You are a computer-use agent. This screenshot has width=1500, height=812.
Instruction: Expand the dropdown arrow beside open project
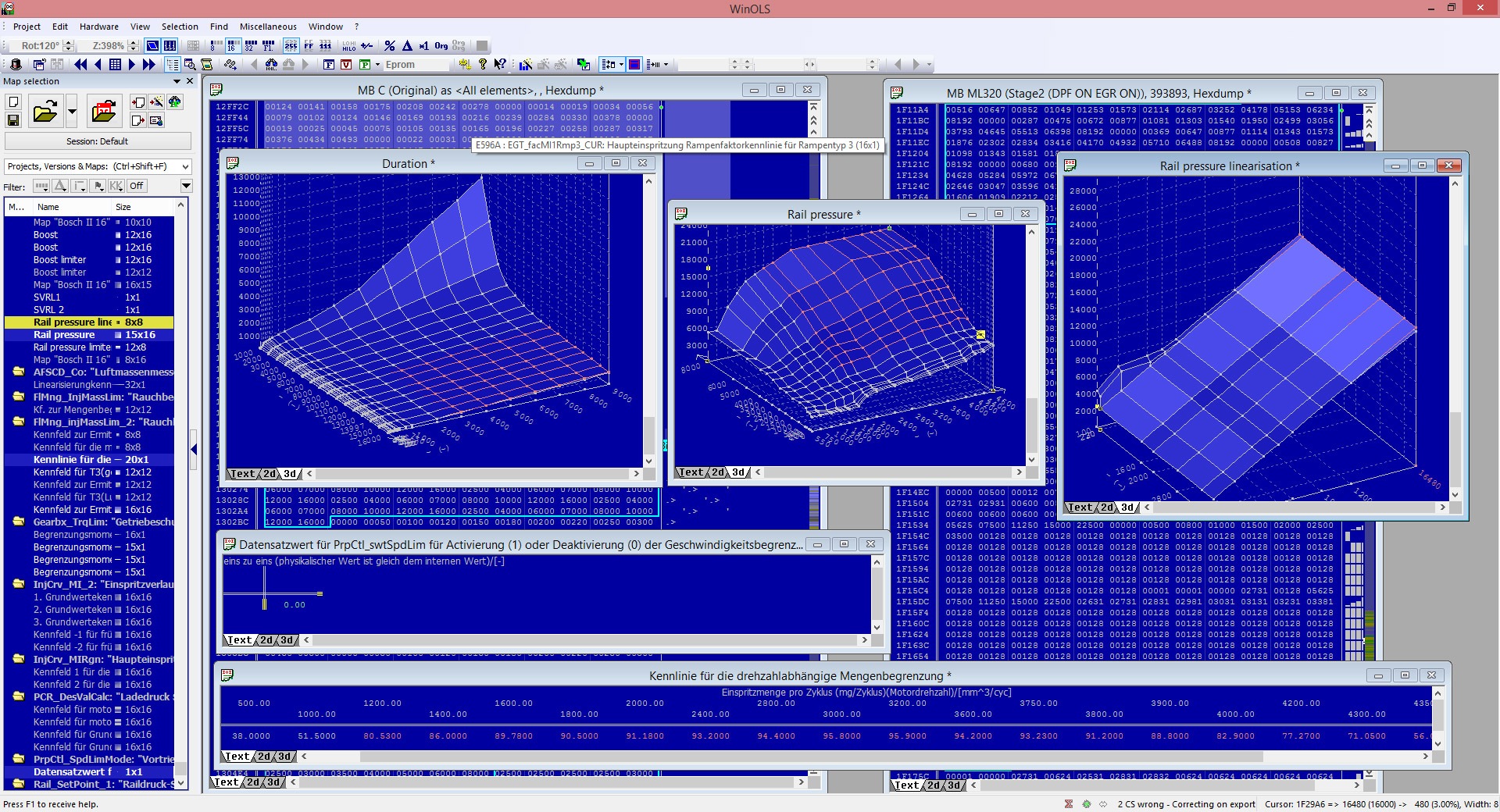(x=72, y=112)
